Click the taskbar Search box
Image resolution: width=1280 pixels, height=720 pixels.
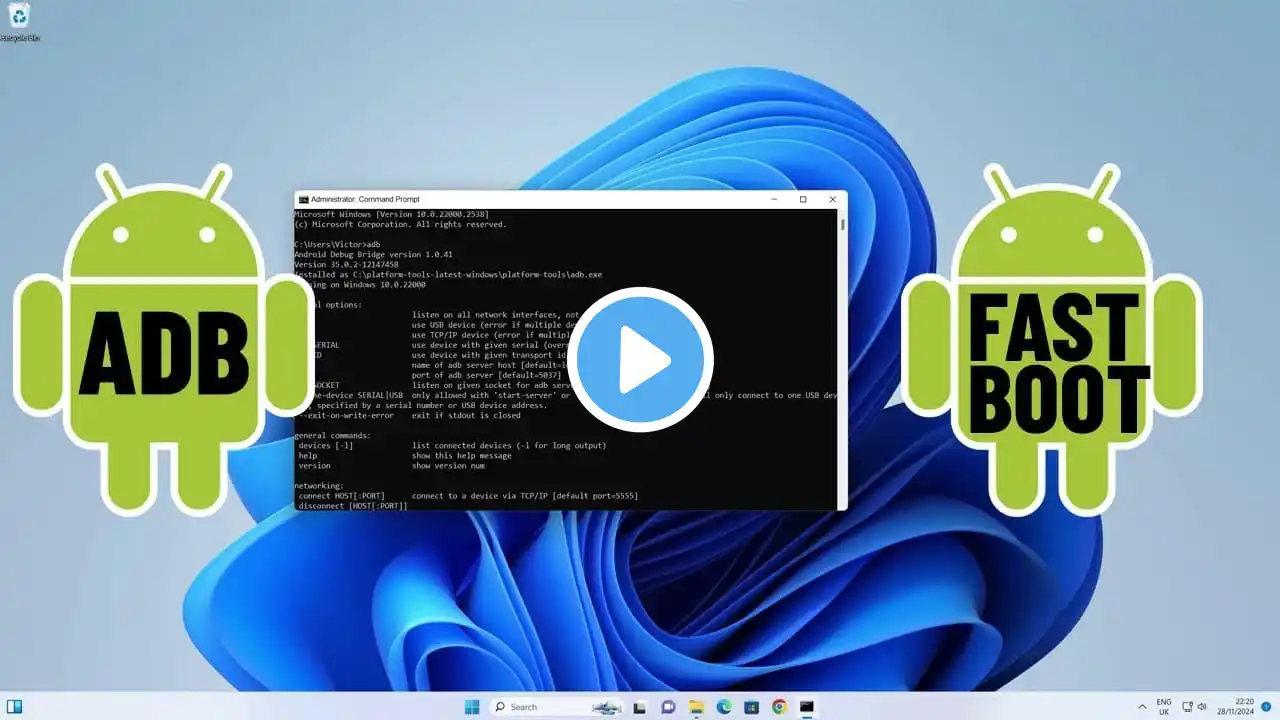click(557, 707)
